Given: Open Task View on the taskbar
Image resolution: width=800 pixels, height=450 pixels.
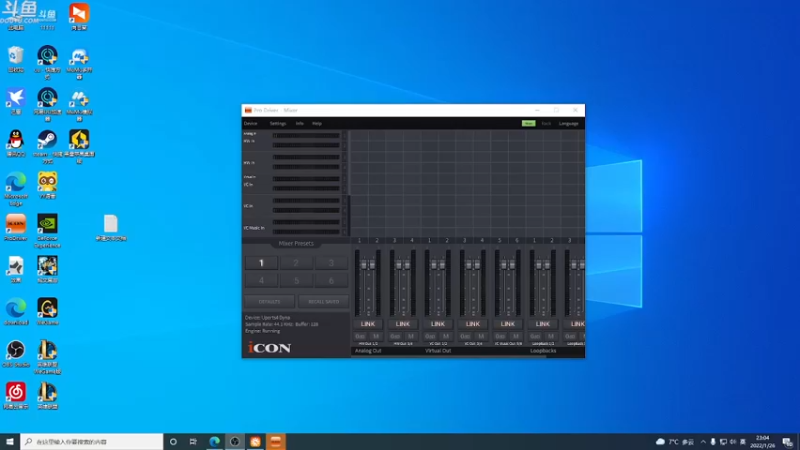Looking at the screenshot, I should coord(193,441).
